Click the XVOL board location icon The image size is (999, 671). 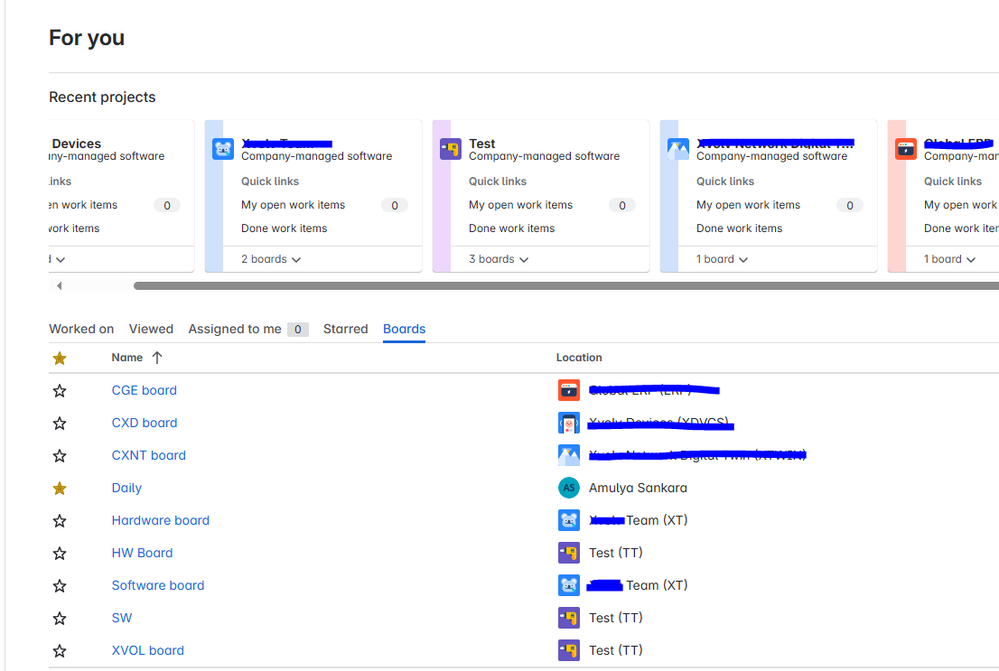[569, 650]
